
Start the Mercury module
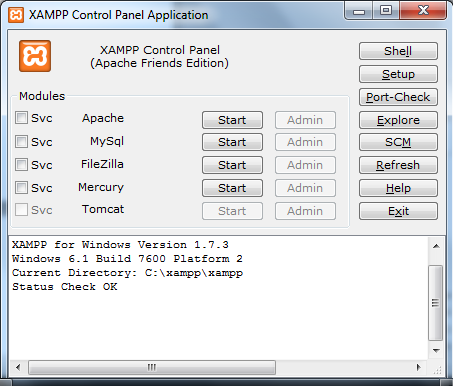(x=232, y=188)
